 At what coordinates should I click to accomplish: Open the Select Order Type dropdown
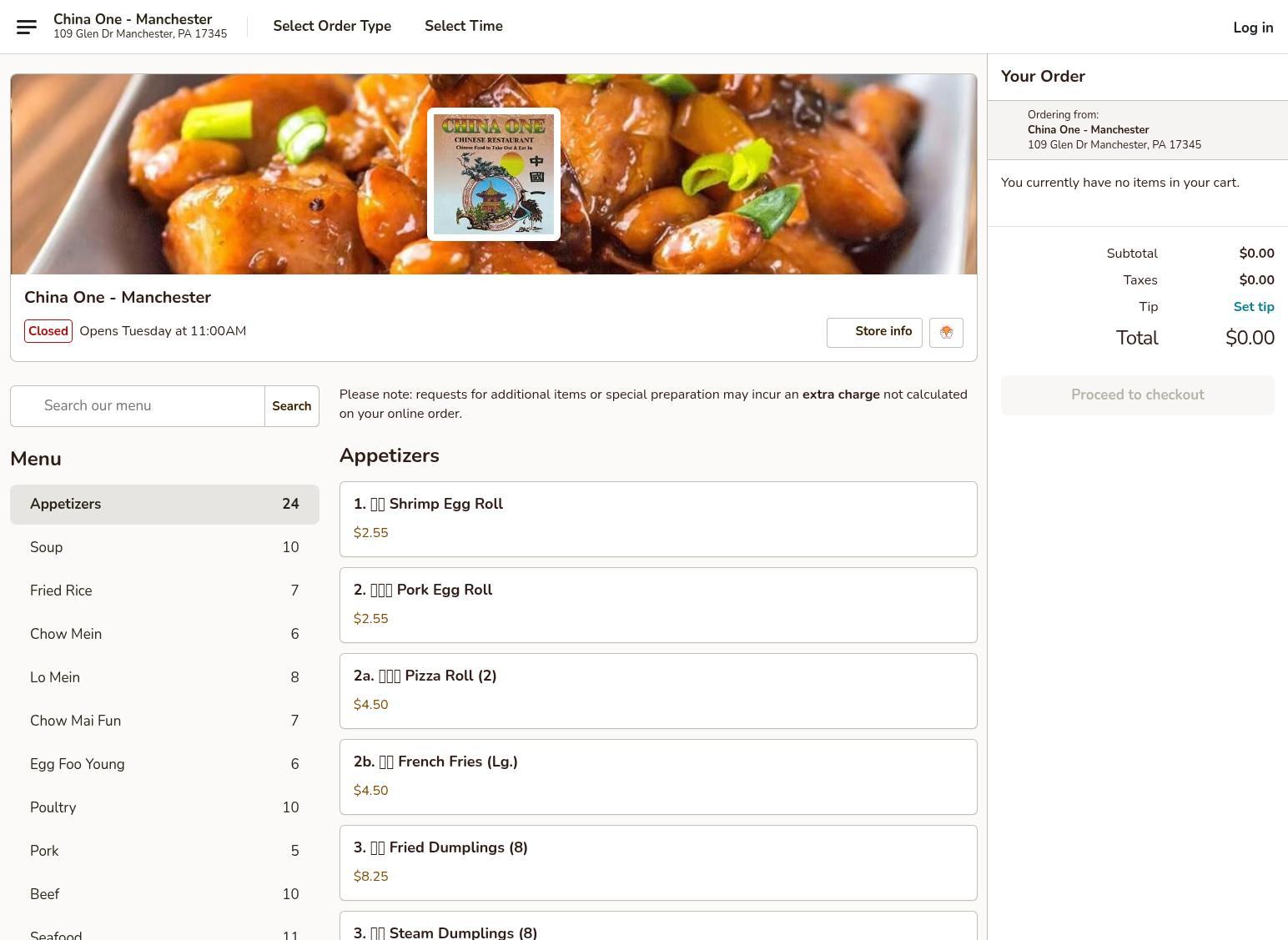point(332,26)
